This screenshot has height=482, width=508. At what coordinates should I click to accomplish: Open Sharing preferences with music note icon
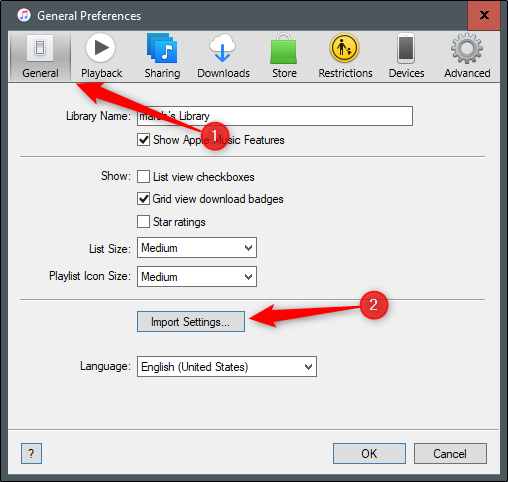pyautogui.click(x=162, y=48)
